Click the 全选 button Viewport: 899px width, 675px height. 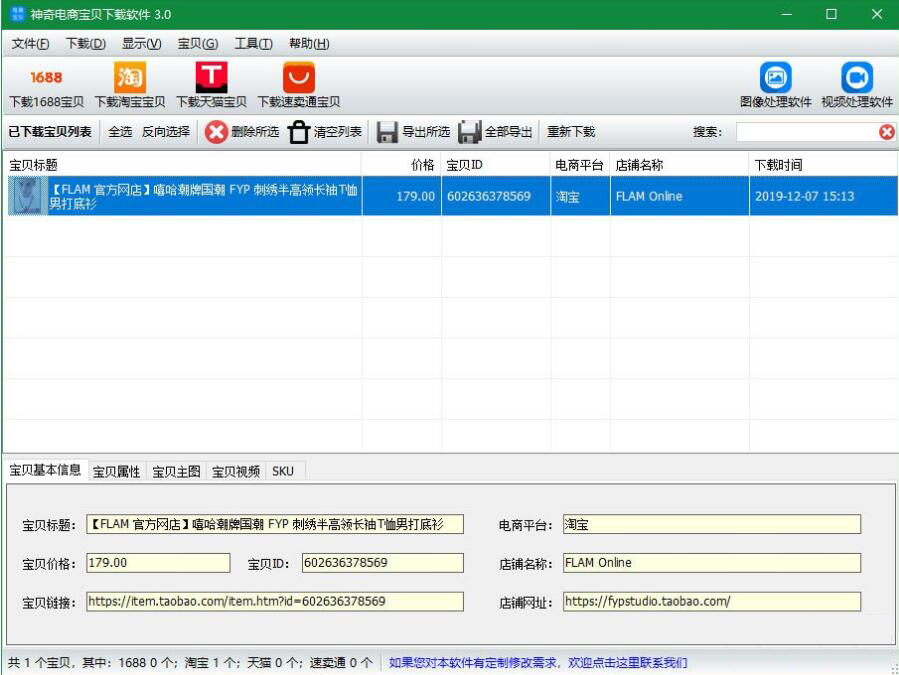[x=120, y=132]
